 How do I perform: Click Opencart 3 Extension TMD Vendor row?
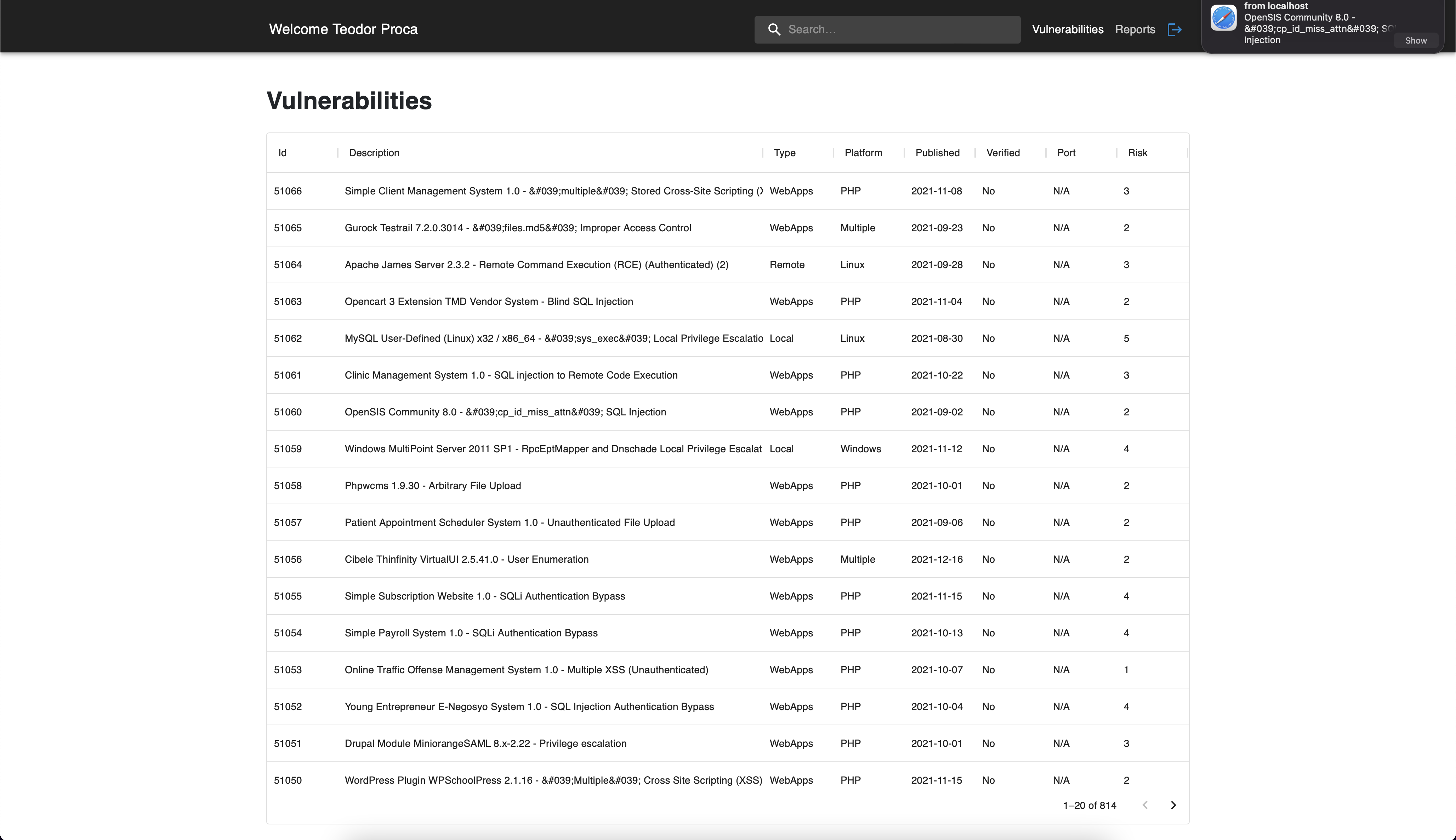pos(727,302)
